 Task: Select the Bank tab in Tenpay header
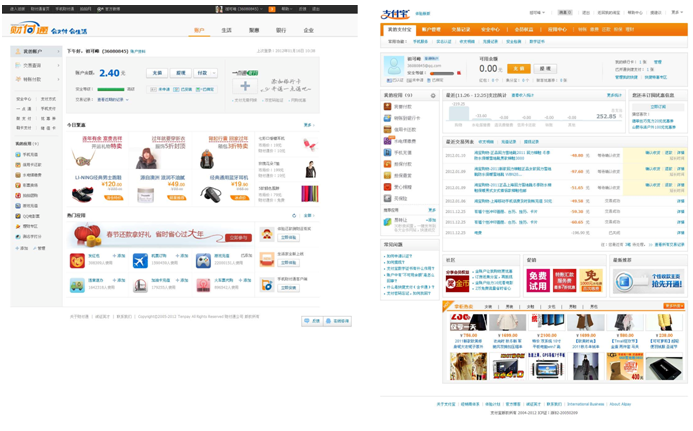tap(281, 30)
